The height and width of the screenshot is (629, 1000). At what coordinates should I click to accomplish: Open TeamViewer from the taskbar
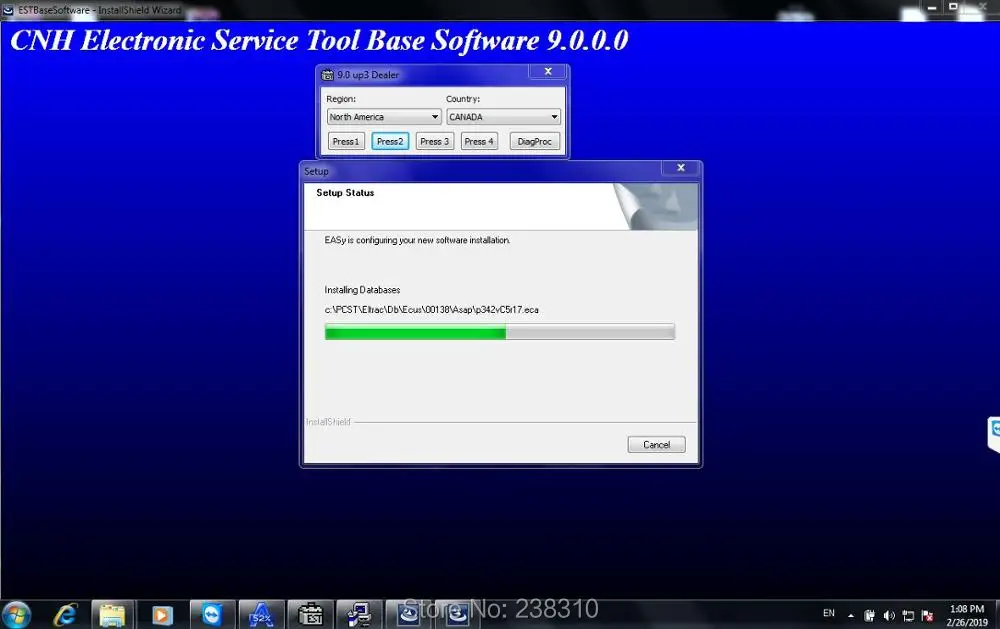pos(212,615)
